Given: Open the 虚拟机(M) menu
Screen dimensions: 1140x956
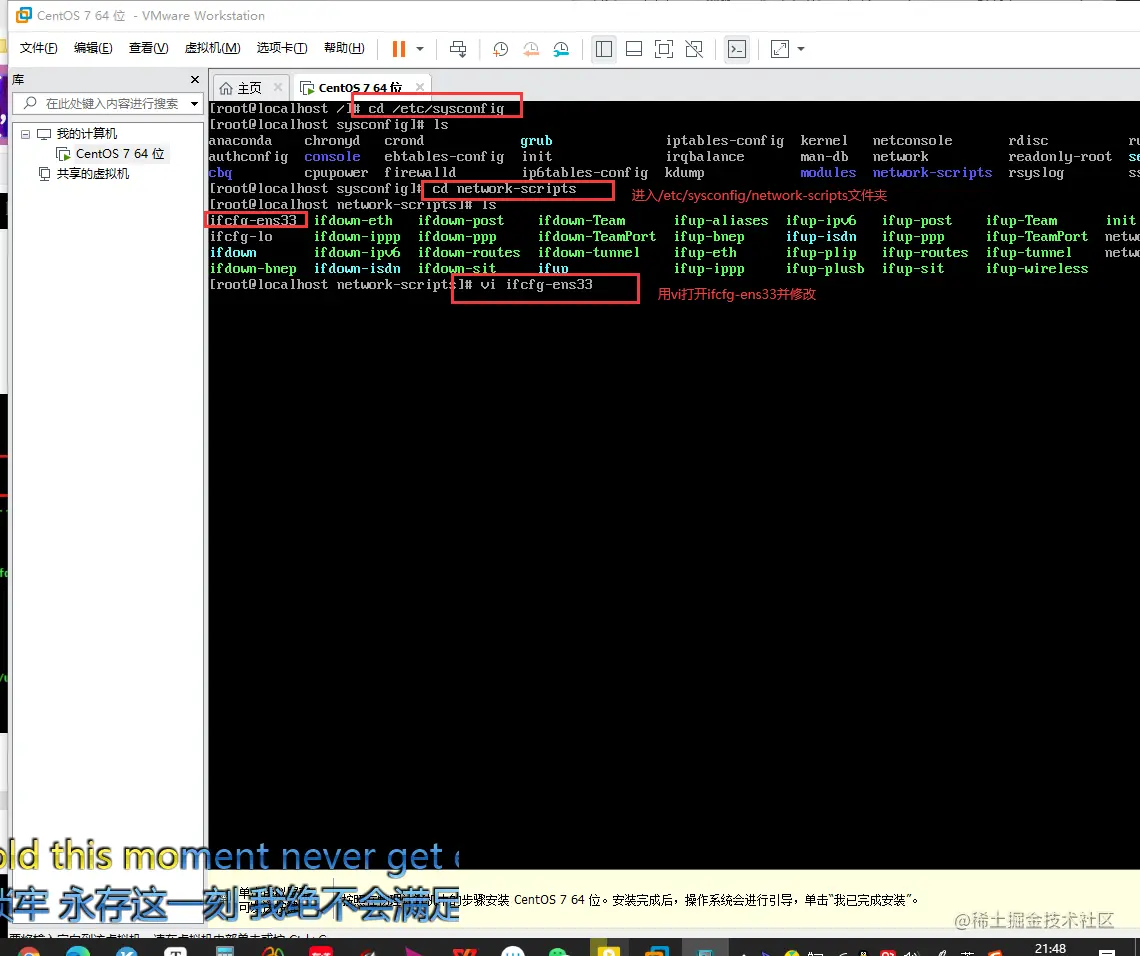Looking at the screenshot, I should pos(212,48).
